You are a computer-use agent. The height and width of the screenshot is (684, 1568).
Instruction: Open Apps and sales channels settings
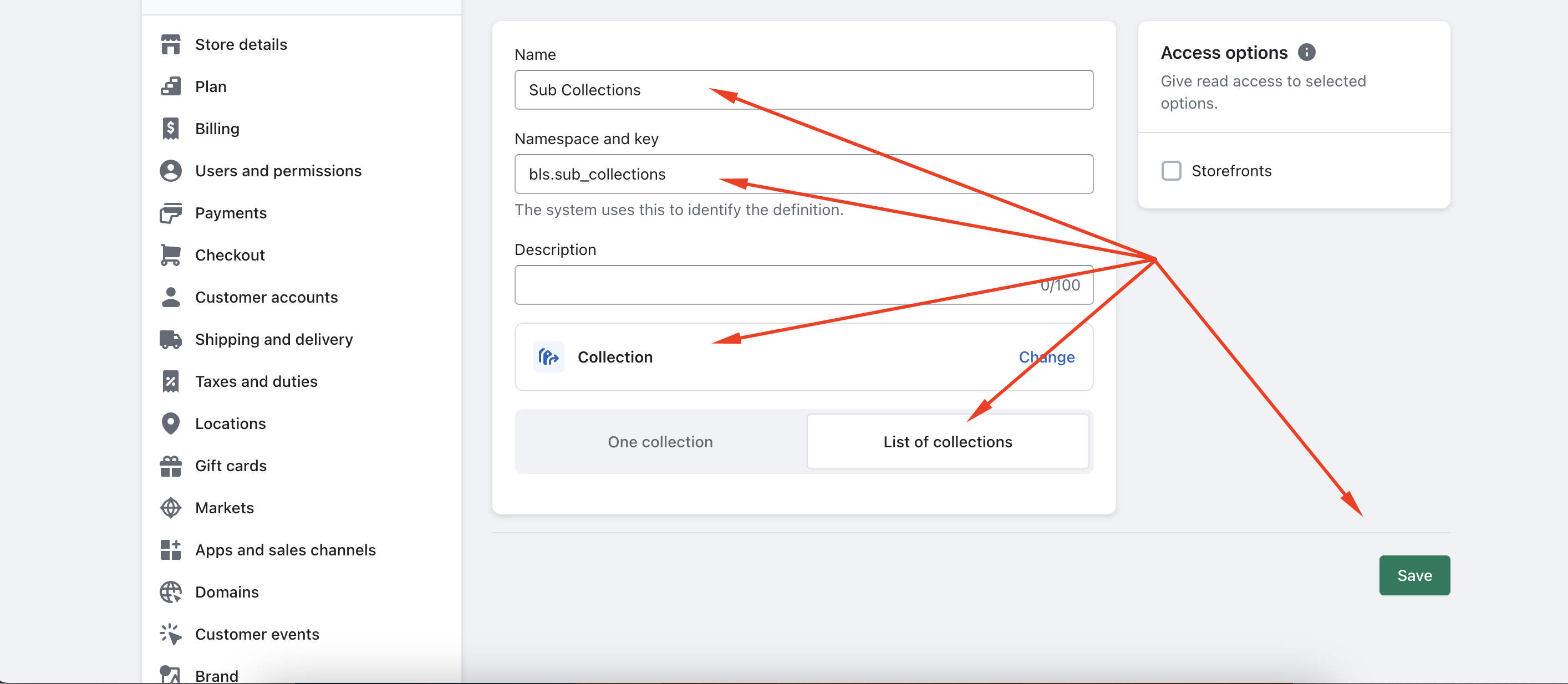285,549
